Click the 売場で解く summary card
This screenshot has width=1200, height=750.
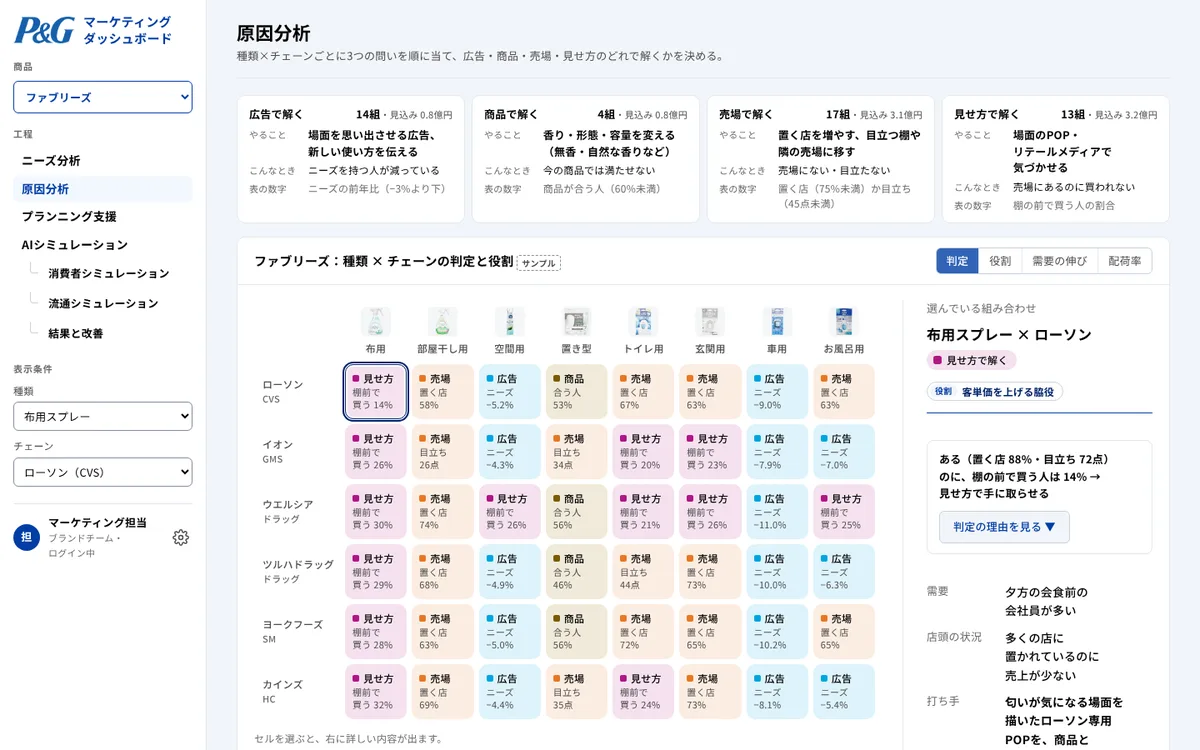(821, 159)
